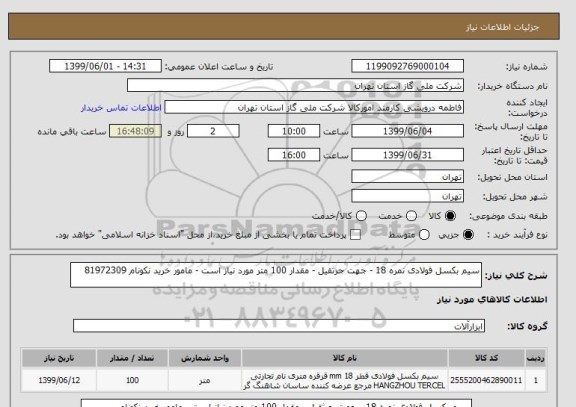
Task: Click the delivery city field تهران
Action: pos(407,196)
